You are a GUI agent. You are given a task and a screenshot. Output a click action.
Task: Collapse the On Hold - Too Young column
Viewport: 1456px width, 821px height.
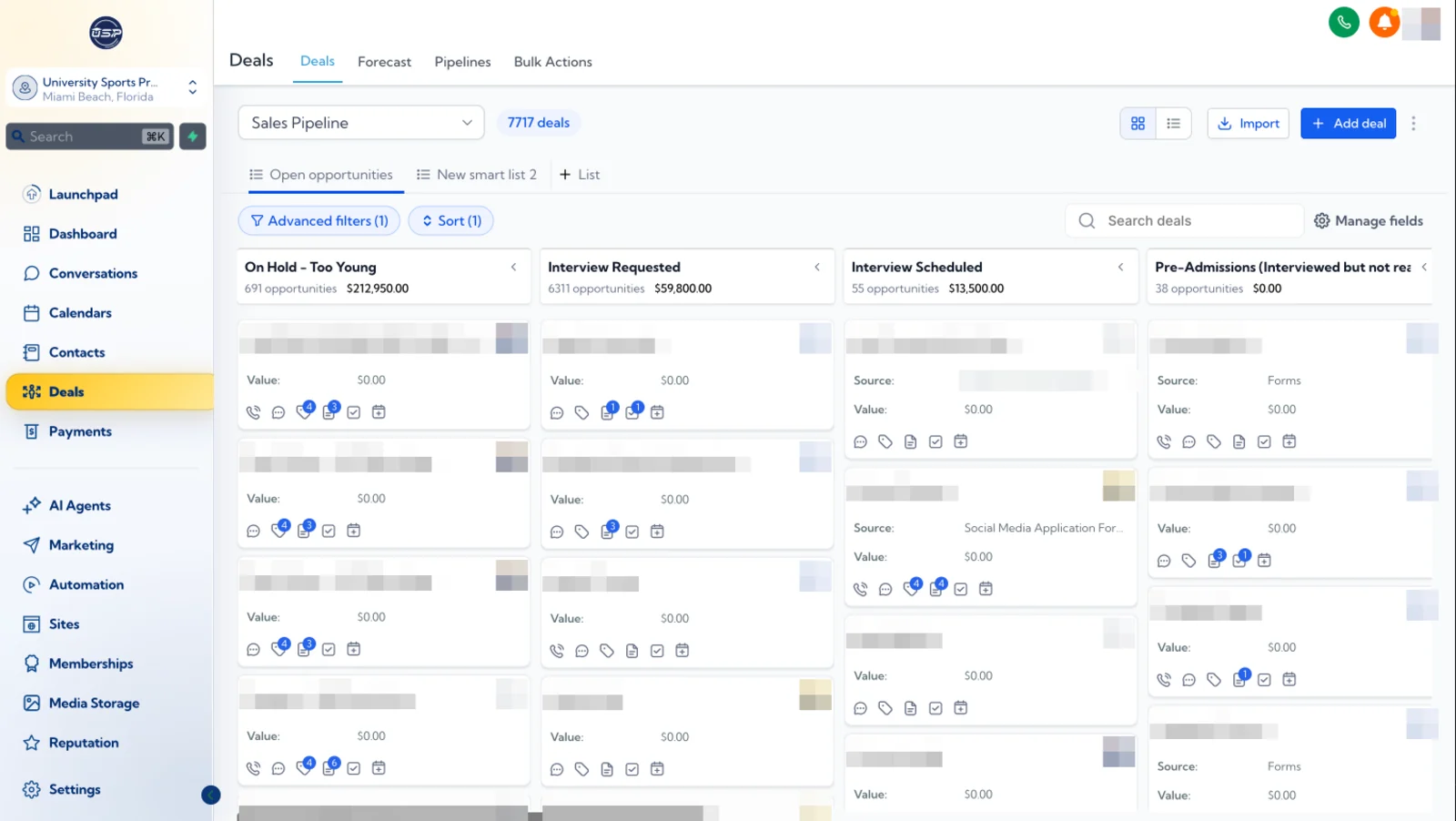pyautogui.click(x=514, y=267)
